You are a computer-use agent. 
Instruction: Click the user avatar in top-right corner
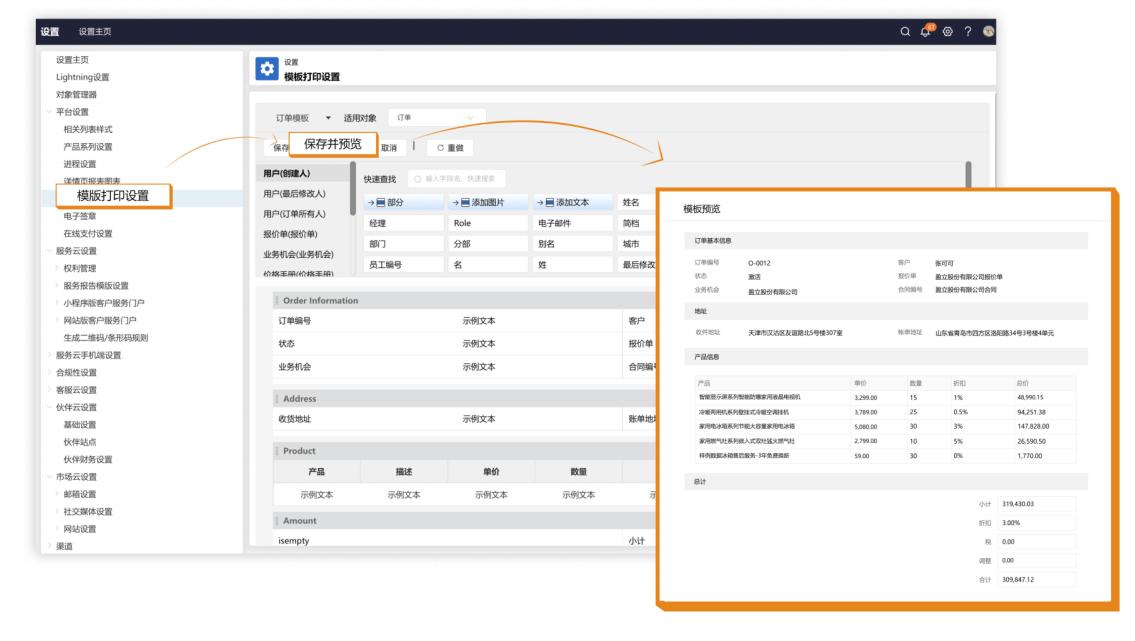click(x=989, y=31)
